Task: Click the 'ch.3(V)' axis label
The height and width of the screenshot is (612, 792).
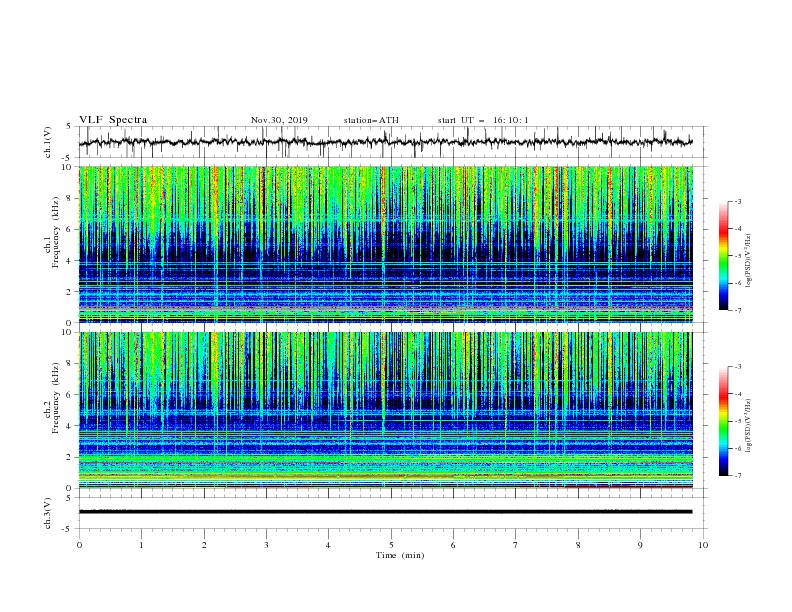Action: pyautogui.click(x=48, y=513)
